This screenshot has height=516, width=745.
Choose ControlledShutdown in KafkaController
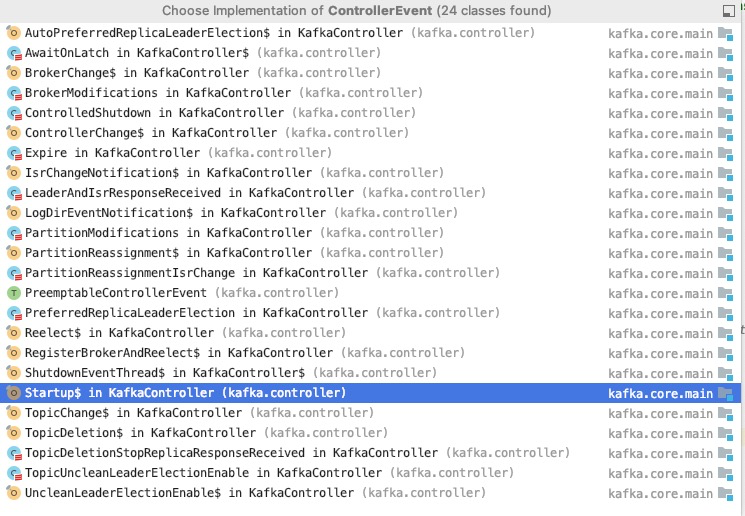(x=371, y=113)
